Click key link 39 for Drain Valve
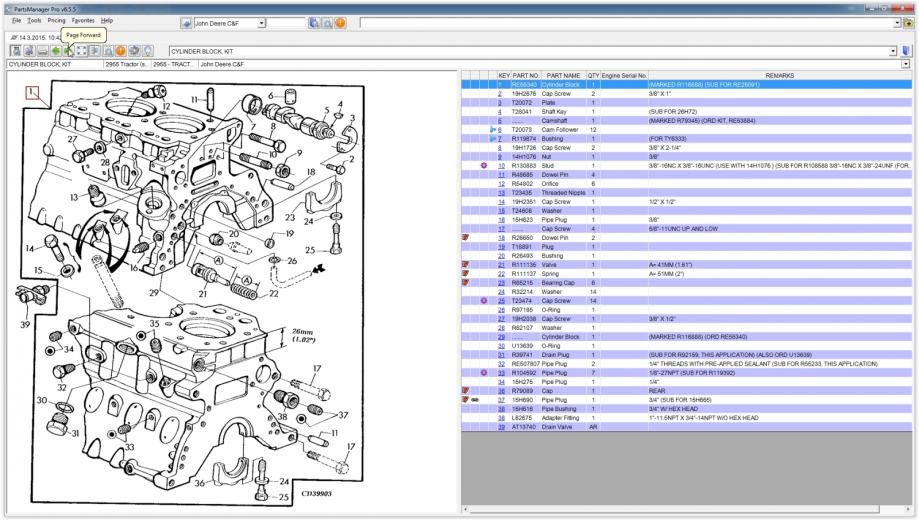919x520 pixels. [501, 427]
